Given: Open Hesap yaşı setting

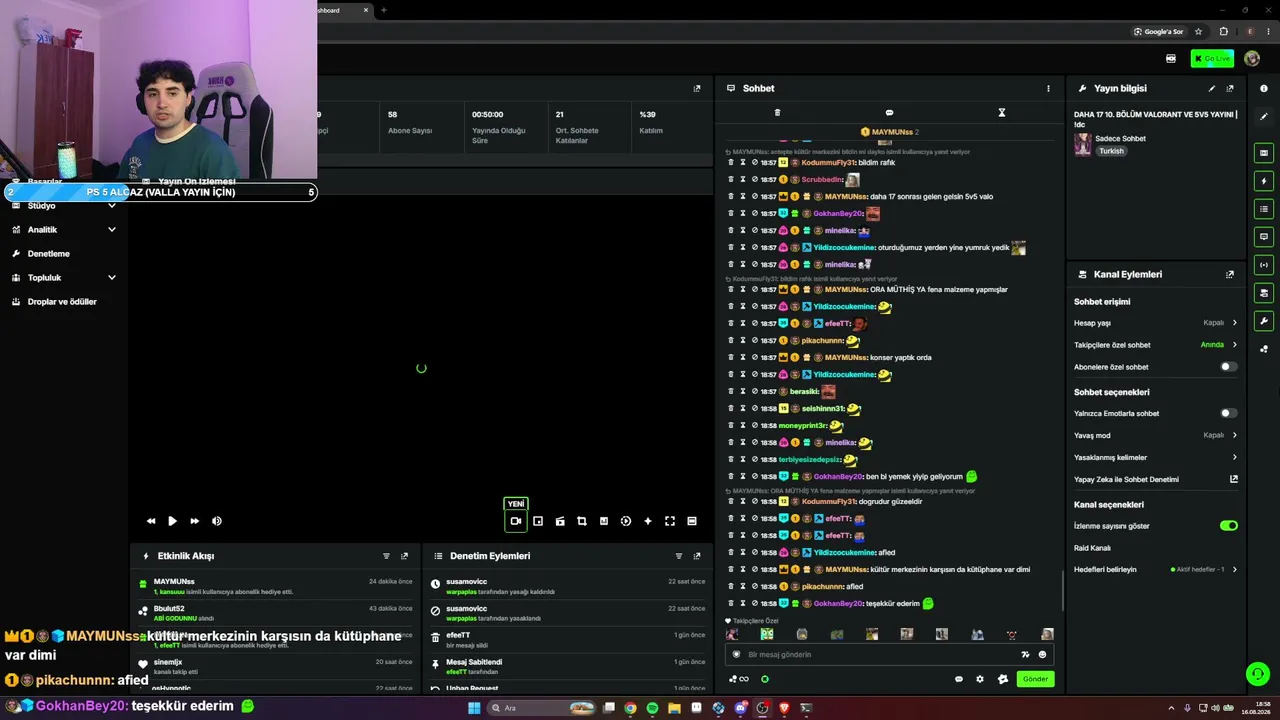Looking at the screenshot, I should tap(1156, 323).
